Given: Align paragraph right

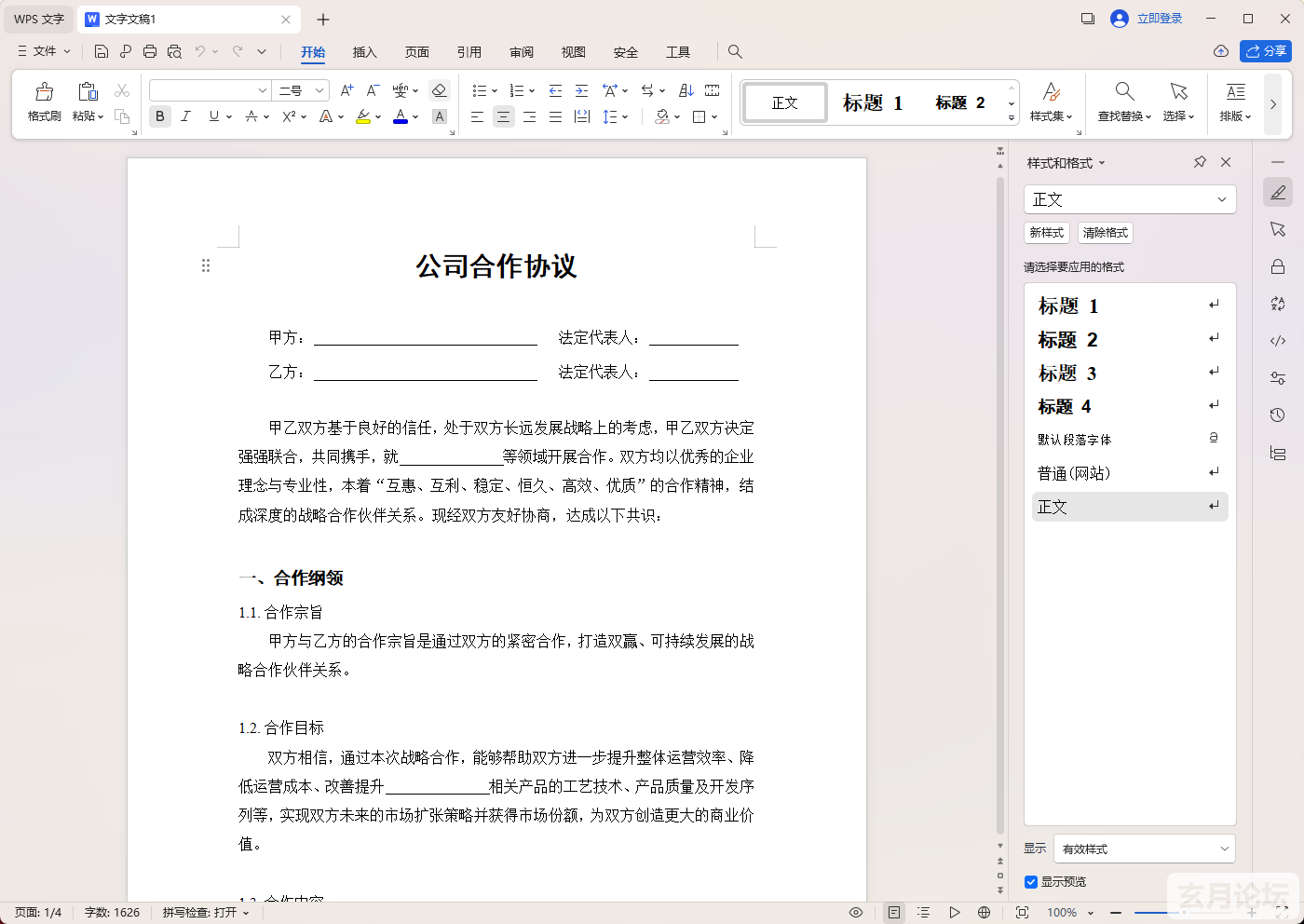Looking at the screenshot, I should [x=529, y=116].
